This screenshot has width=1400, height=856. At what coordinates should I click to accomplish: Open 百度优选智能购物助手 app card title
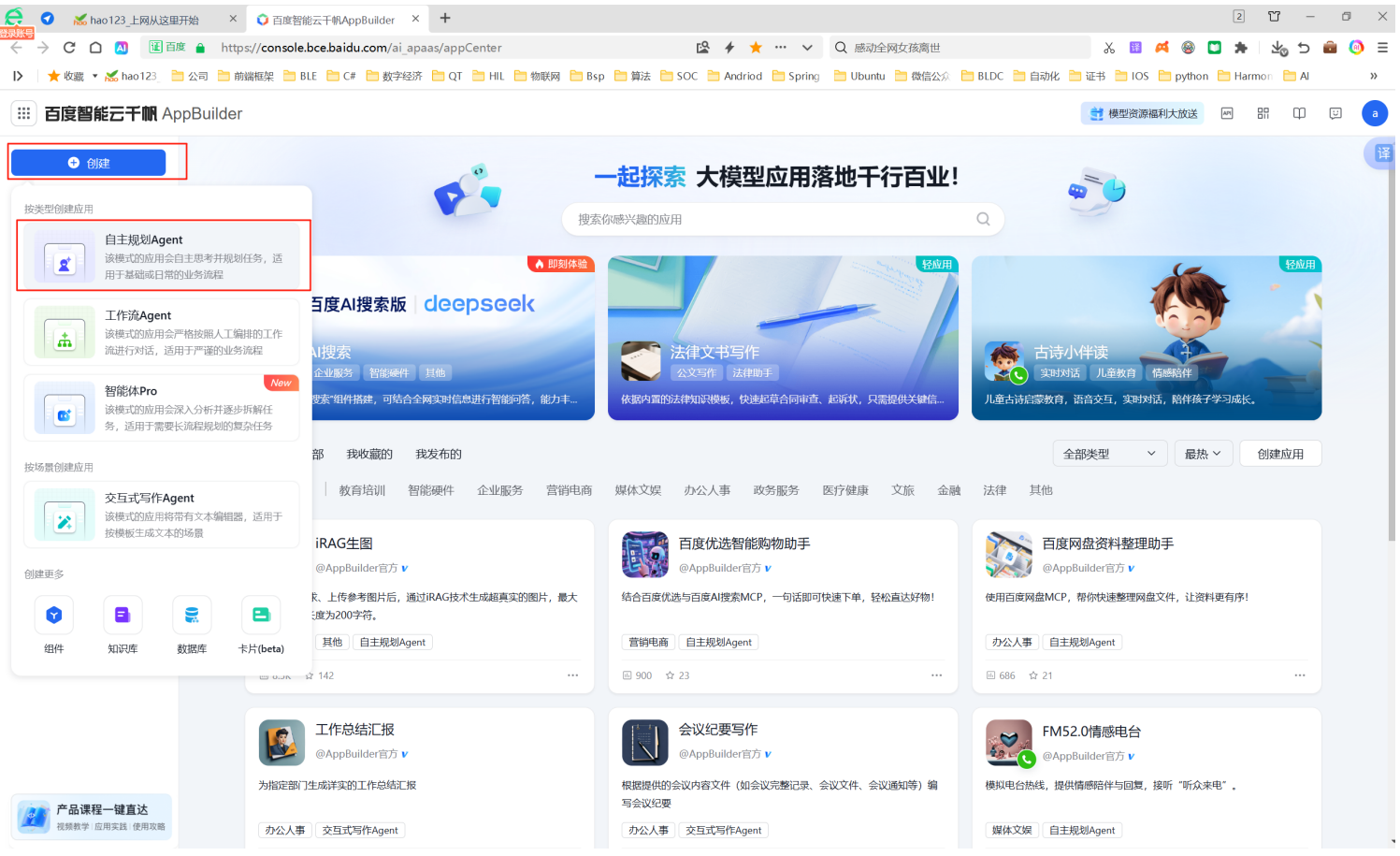(744, 544)
